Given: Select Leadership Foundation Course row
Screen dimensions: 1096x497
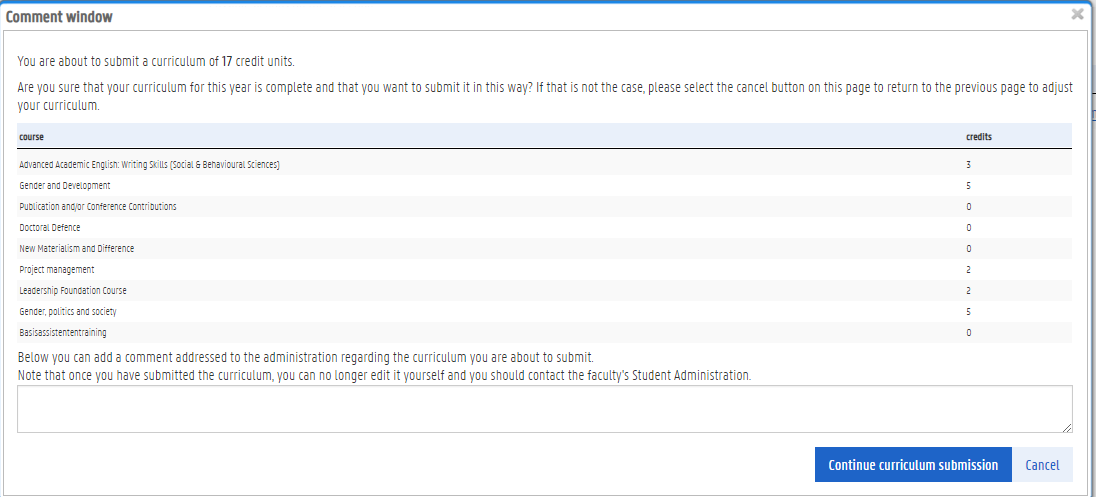Looking at the screenshot, I should click(73, 290).
